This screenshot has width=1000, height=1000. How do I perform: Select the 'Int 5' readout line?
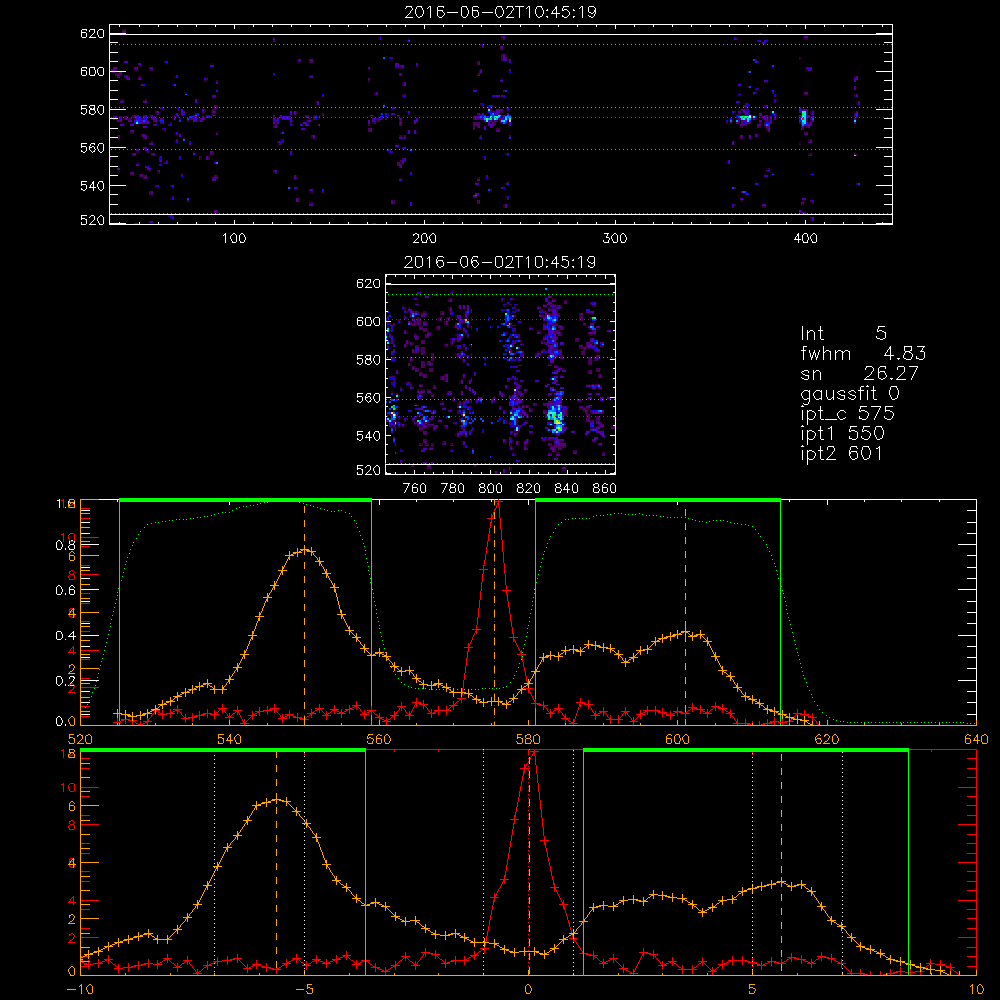[843, 333]
